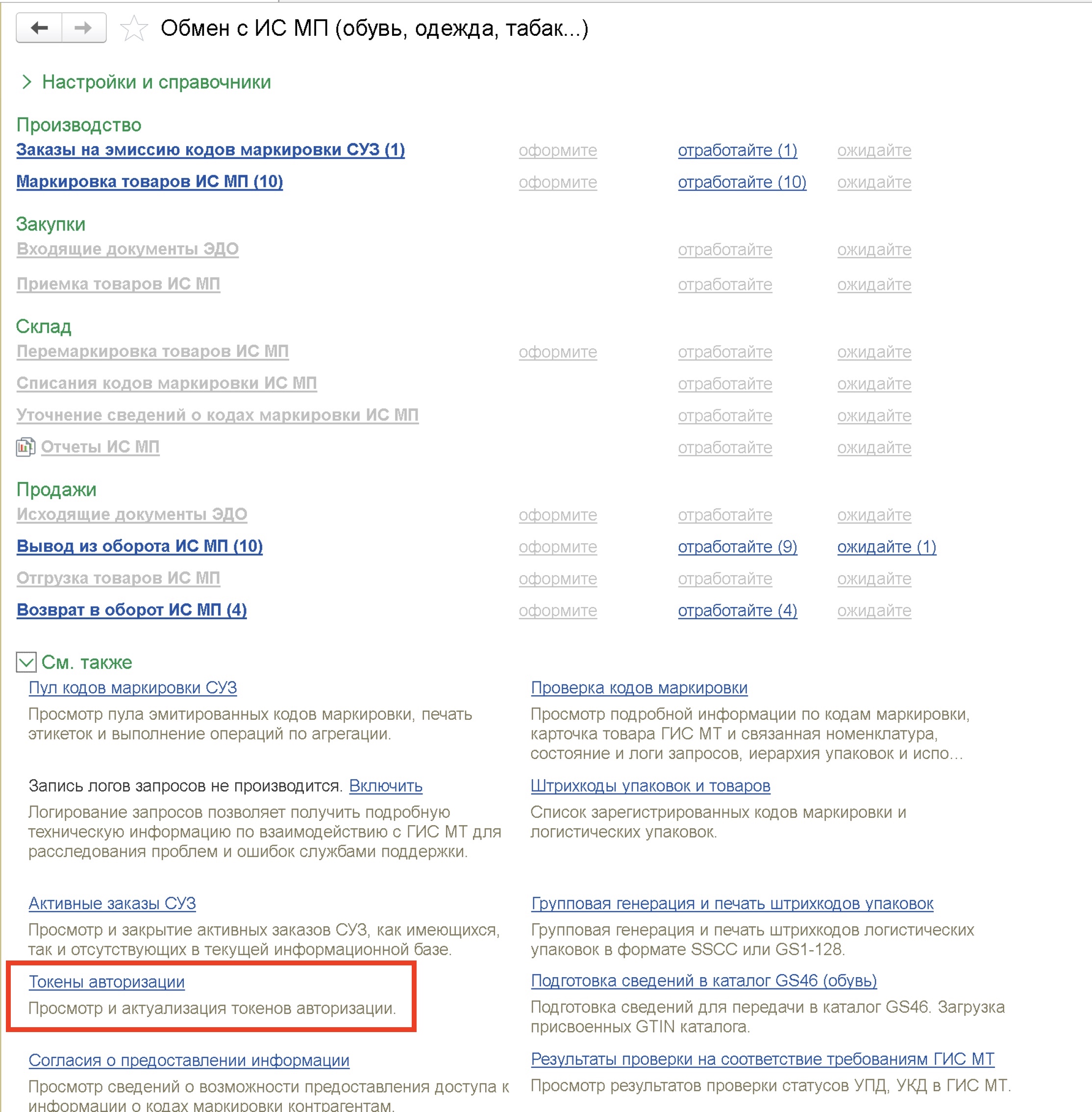The width and height of the screenshot is (1092, 1112).
Task: Open Вывод из оборота ИС МП (10)
Action: click(140, 547)
